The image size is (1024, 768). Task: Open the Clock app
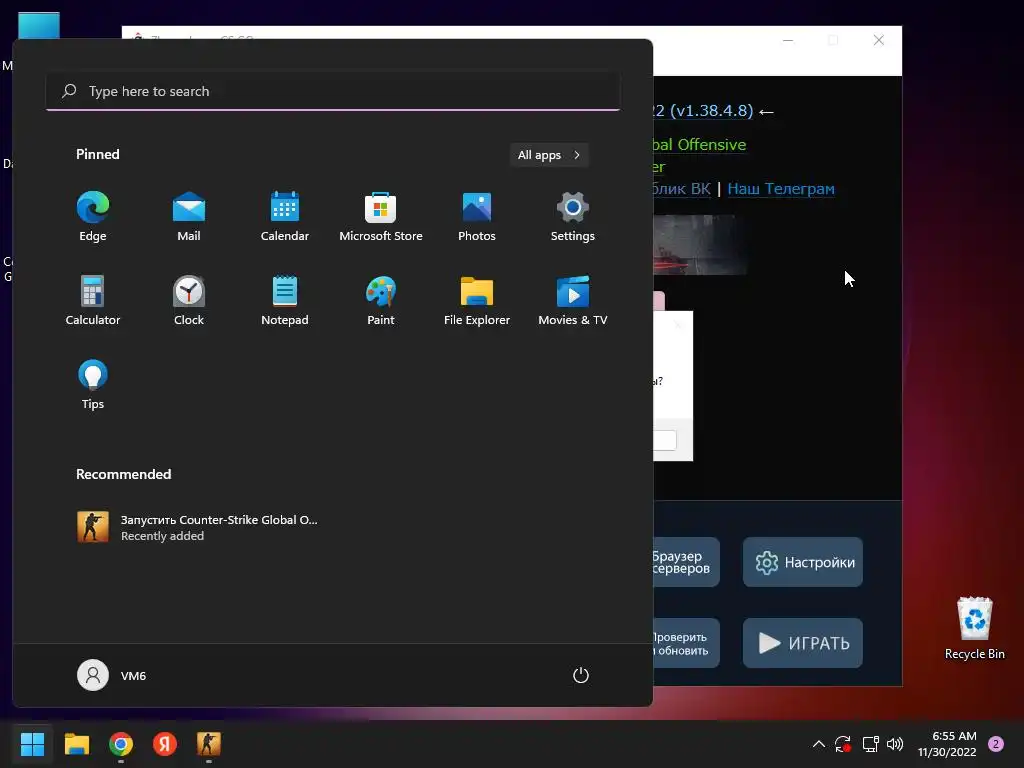(x=189, y=300)
